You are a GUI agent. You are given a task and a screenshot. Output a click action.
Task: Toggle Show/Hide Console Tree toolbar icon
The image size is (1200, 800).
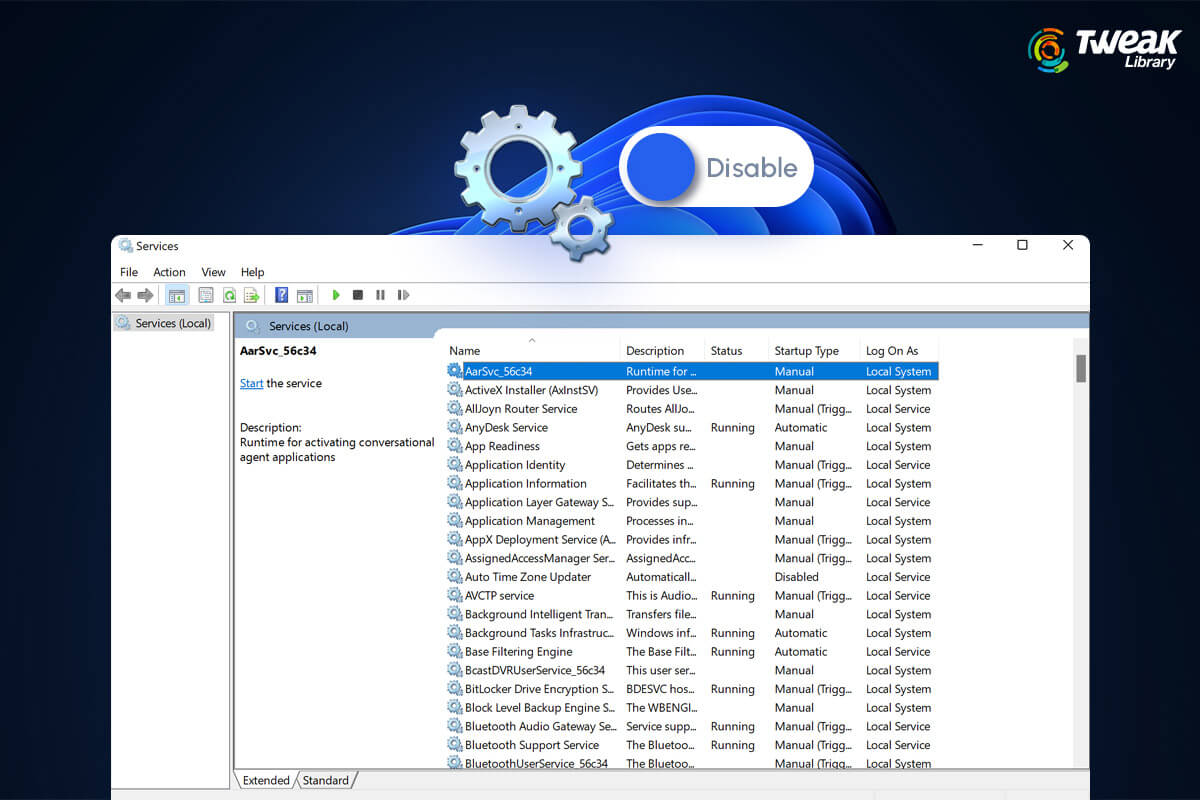point(177,295)
